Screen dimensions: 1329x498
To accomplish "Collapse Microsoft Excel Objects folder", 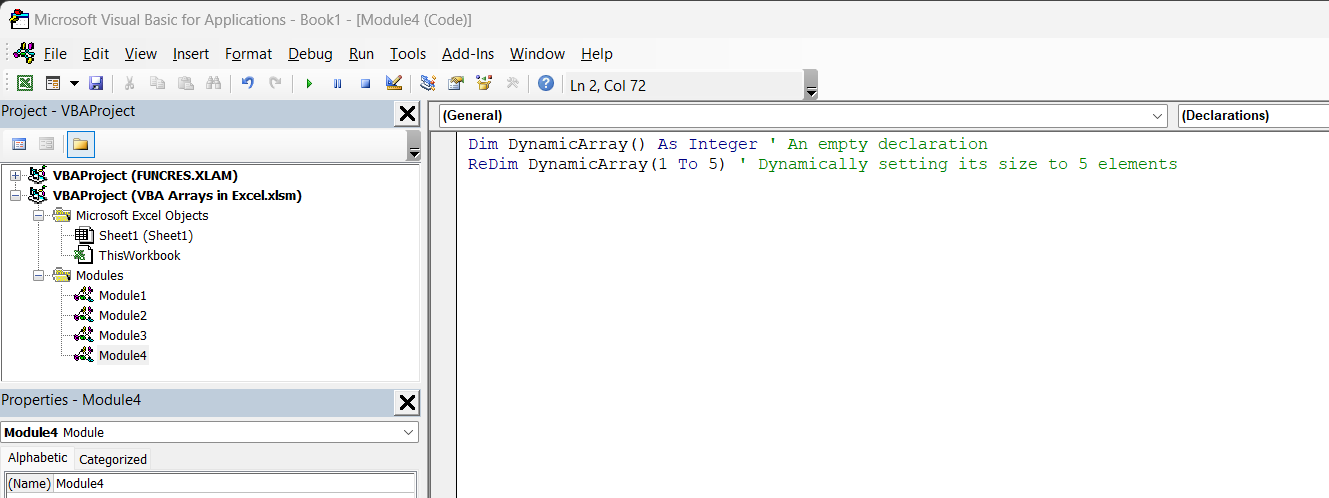I will point(38,216).
